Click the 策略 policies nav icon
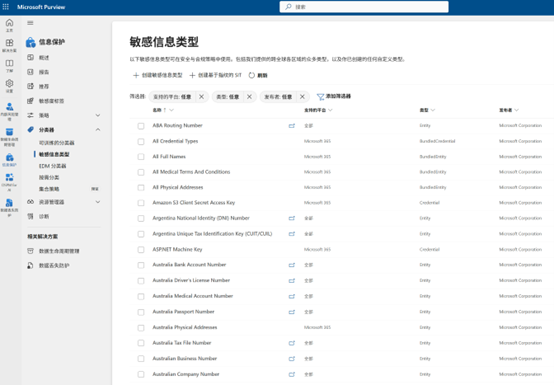This screenshot has width=554, height=385. [x=31, y=115]
